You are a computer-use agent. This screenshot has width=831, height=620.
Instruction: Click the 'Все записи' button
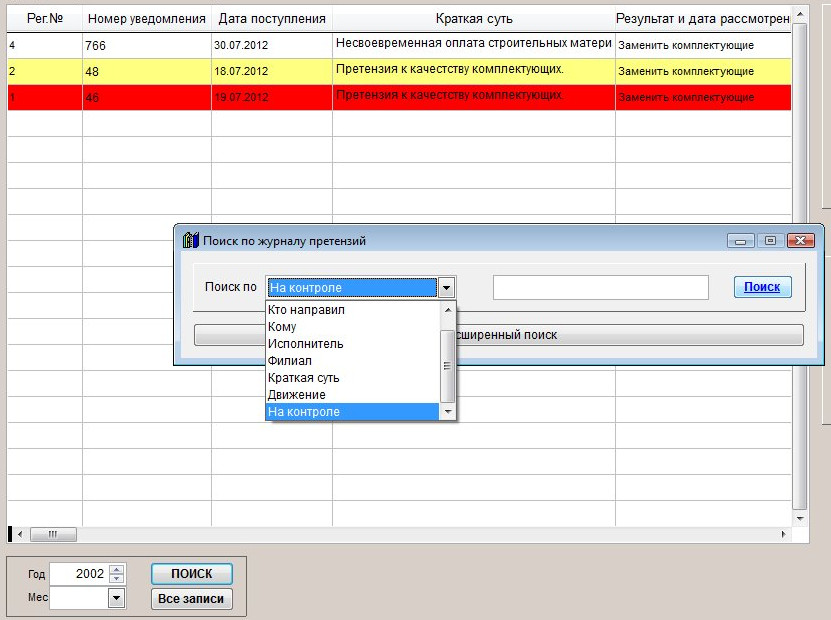[x=191, y=599]
